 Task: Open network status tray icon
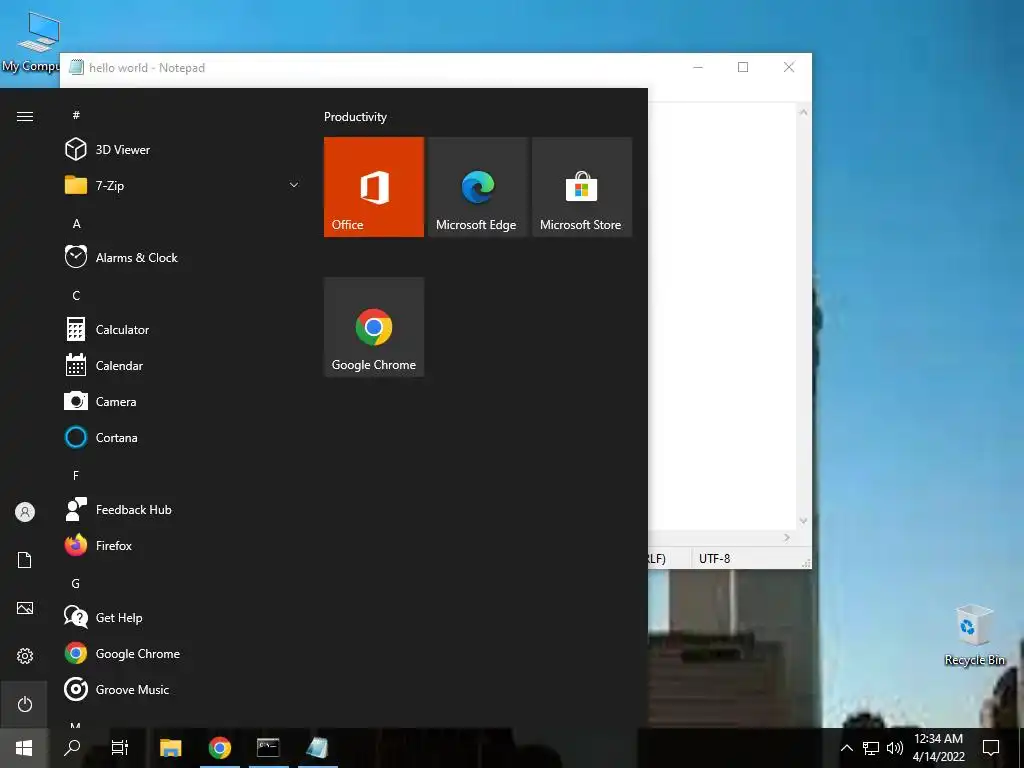[871, 748]
